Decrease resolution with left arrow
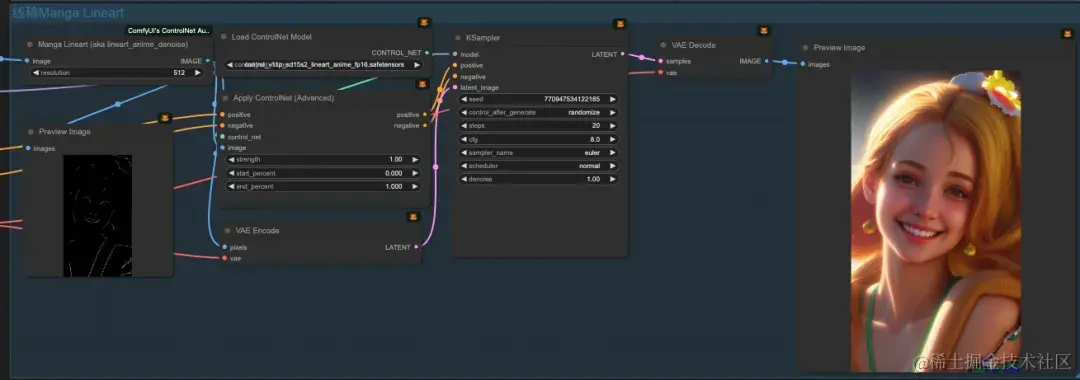1080x380 pixels. 37,72
